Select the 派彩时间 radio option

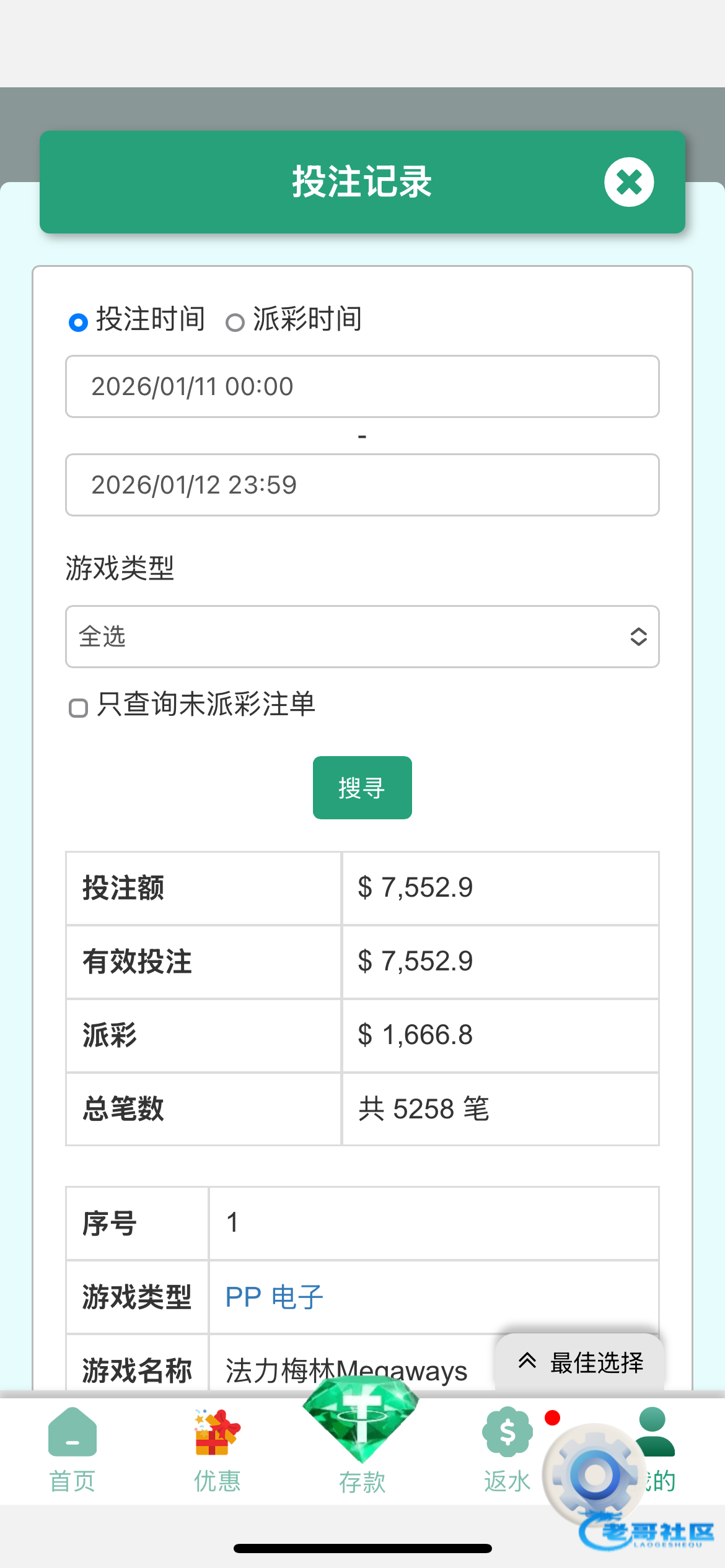click(235, 323)
